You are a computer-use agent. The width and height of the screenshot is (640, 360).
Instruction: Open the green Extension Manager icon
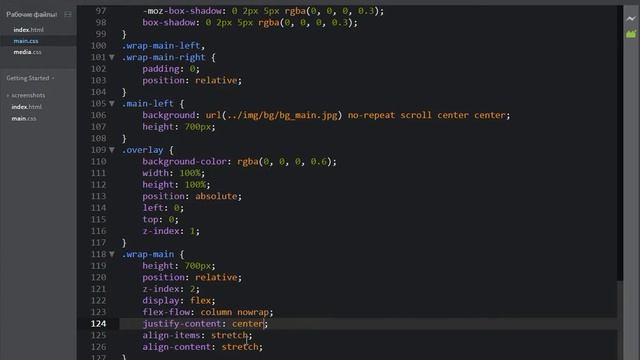[x=631, y=34]
